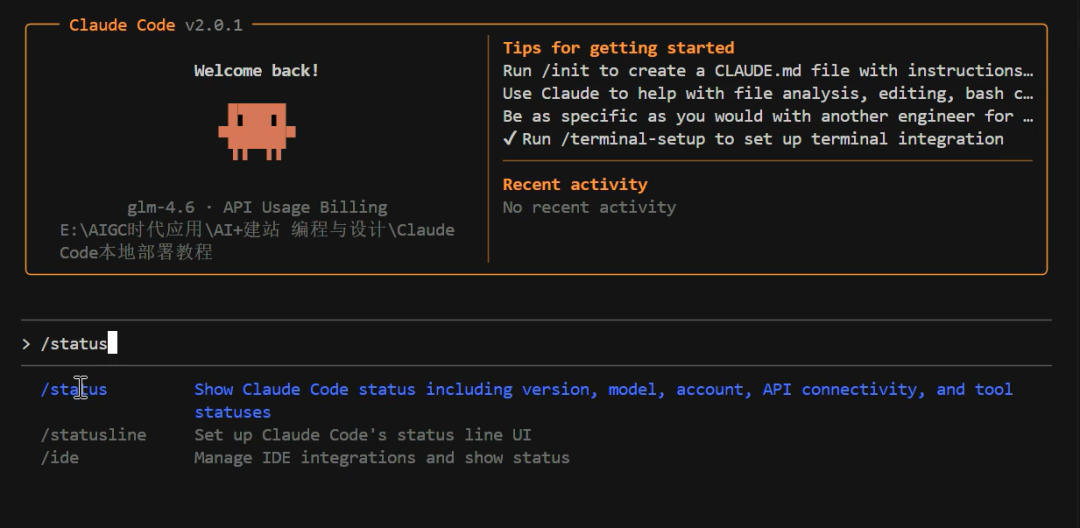Click the 'Be as specific' tip line

coord(768,116)
